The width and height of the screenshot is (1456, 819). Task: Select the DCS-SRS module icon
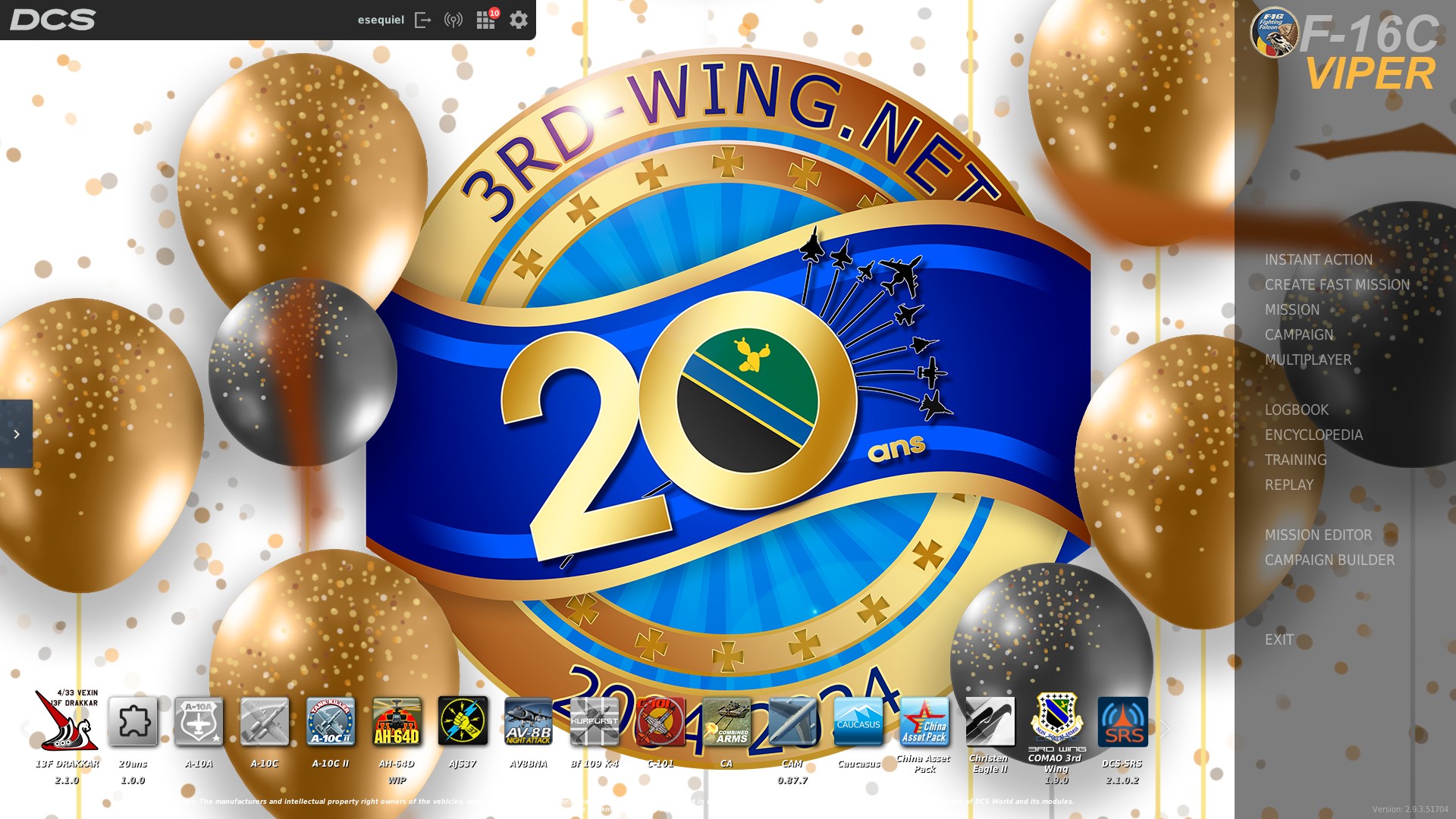(1122, 722)
